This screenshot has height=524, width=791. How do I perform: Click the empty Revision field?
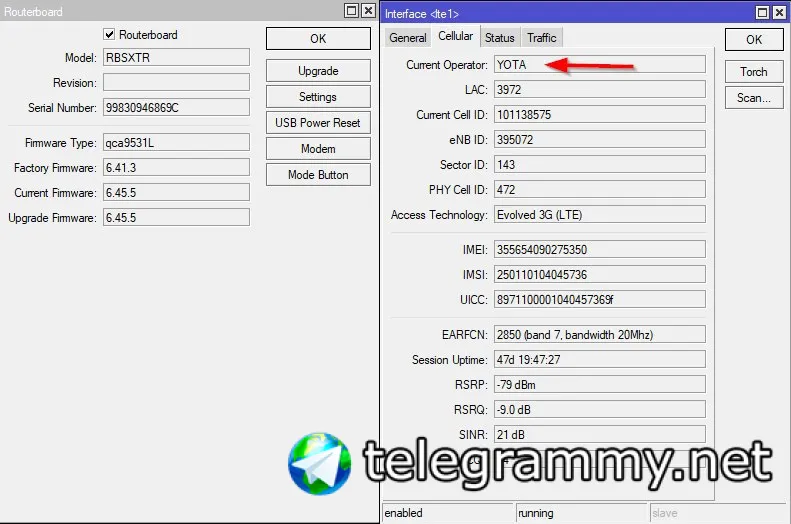177,82
